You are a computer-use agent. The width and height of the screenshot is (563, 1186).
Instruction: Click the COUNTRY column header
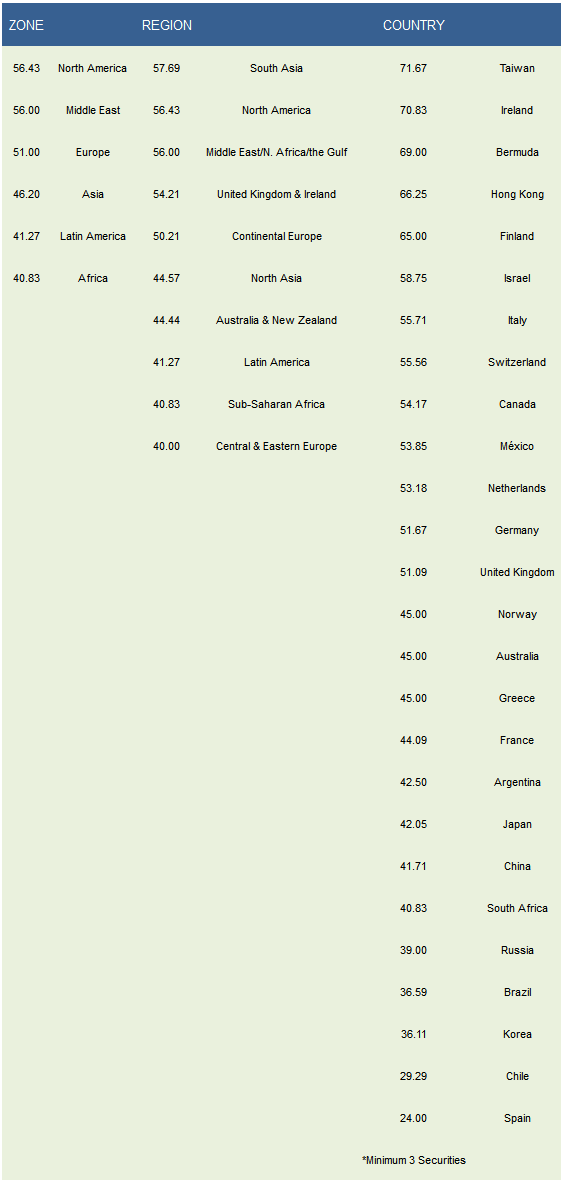[x=414, y=25]
